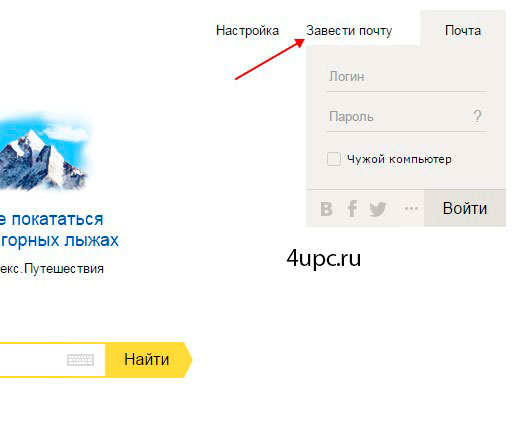513x438 pixels.
Task: Focus the Пароль input field
Action: point(398,117)
